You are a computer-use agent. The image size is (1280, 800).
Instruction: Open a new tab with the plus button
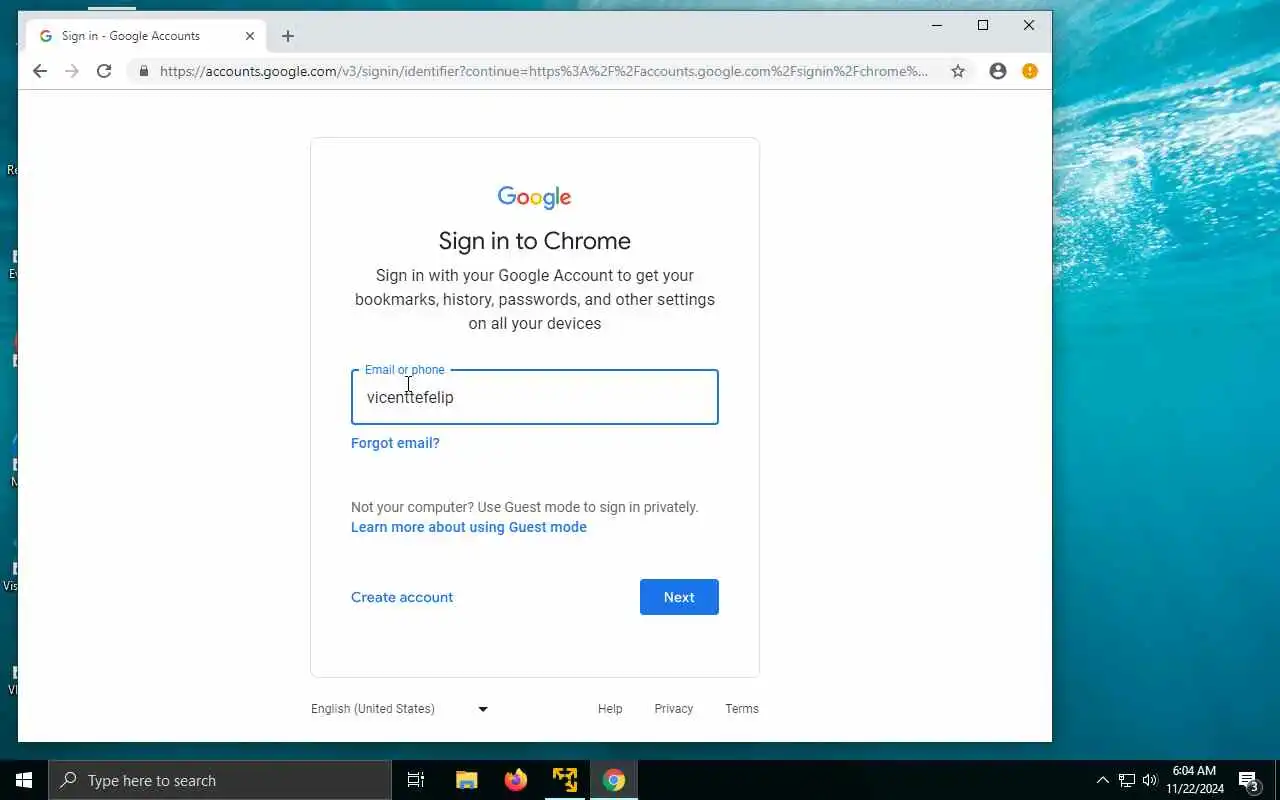click(x=288, y=36)
